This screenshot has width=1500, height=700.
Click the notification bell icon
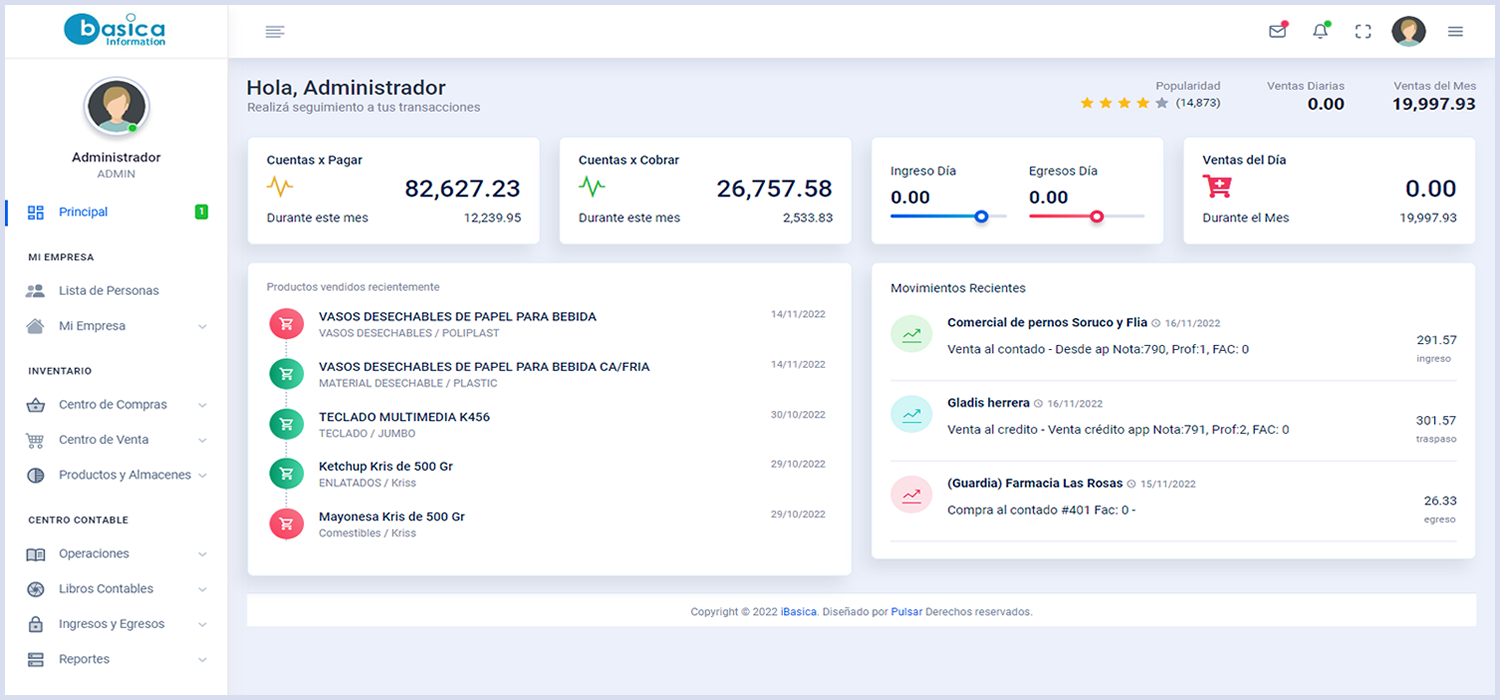coord(1320,31)
